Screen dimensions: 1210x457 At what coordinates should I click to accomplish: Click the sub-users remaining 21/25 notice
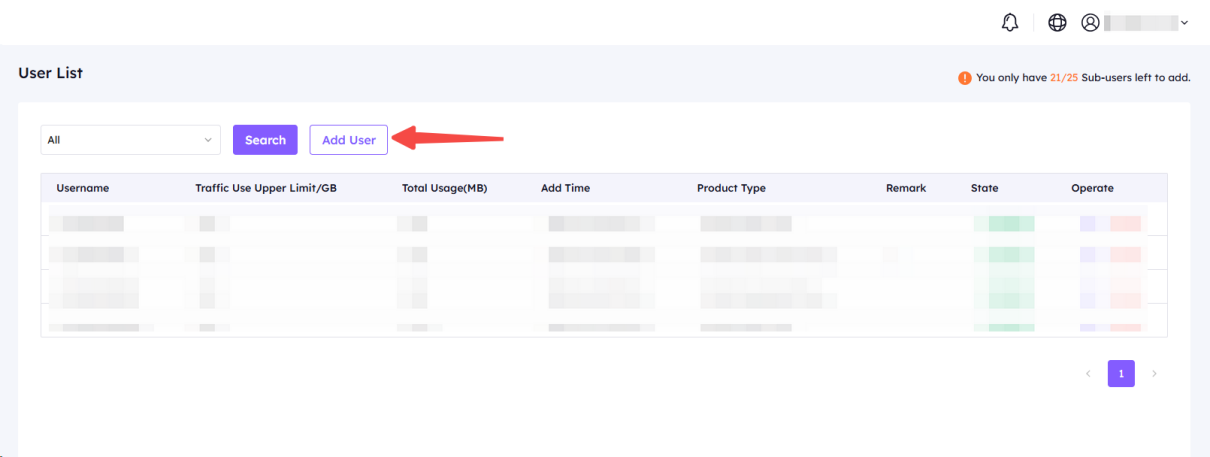pyautogui.click(x=1082, y=78)
